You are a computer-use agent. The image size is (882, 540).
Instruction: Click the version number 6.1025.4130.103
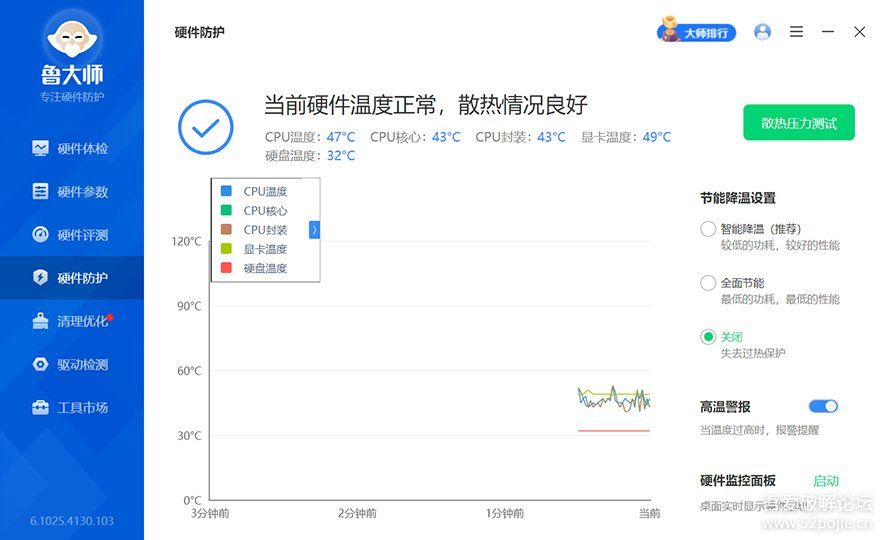click(72, 521)
